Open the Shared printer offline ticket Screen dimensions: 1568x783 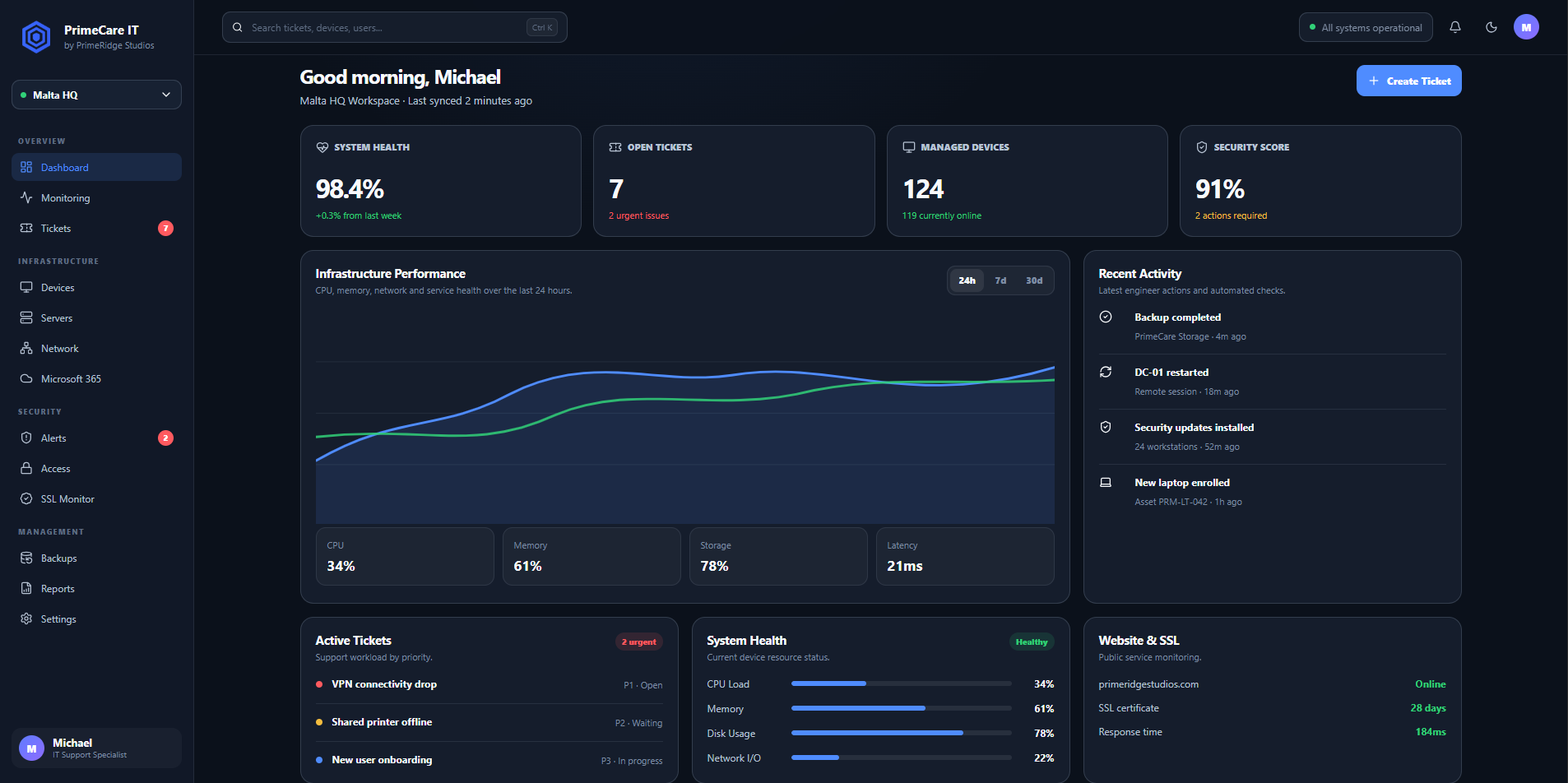coord(489,722)
